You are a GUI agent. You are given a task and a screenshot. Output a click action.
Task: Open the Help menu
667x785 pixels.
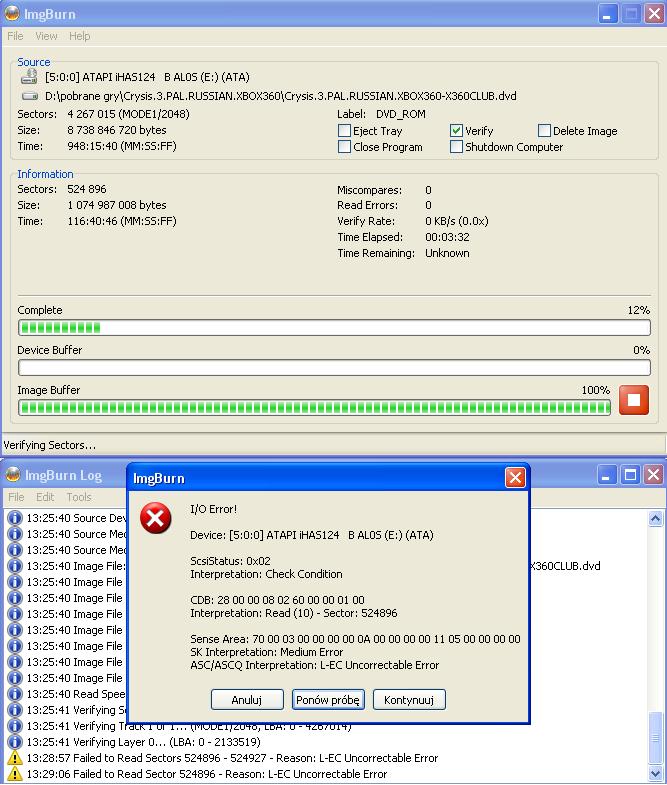point(79,36)
